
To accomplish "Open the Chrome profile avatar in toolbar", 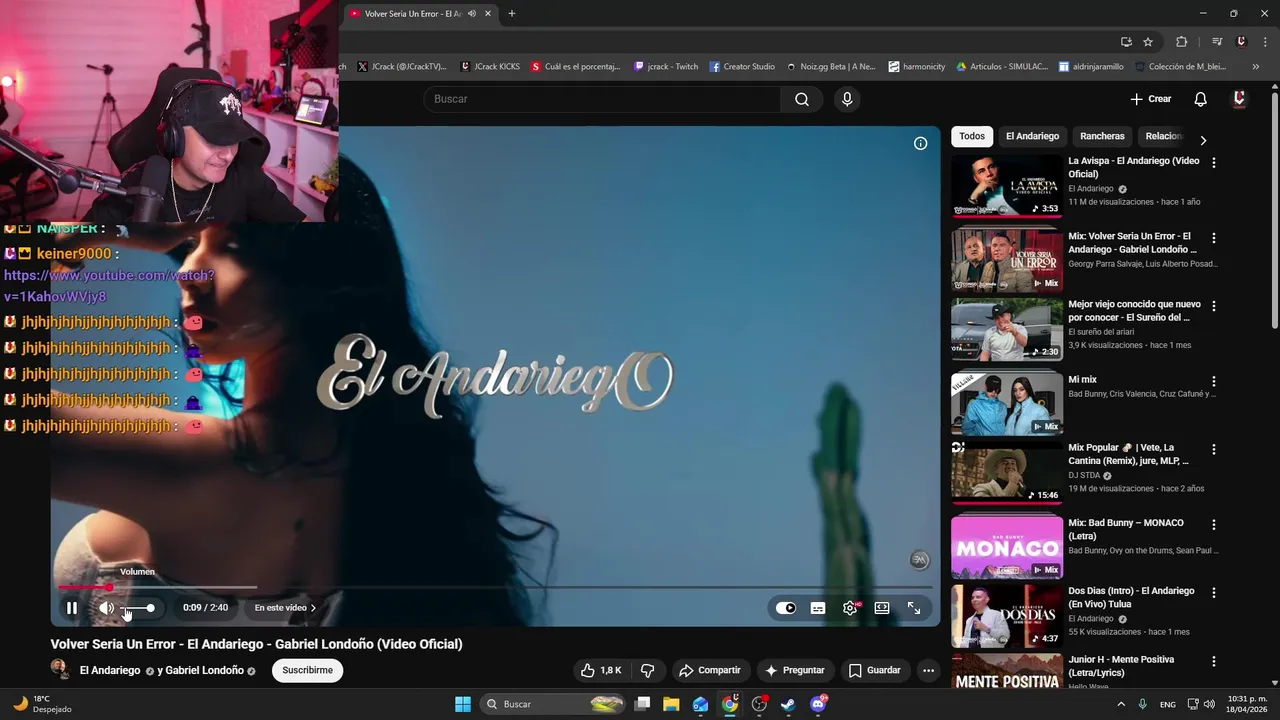I will coord(1241,42).
